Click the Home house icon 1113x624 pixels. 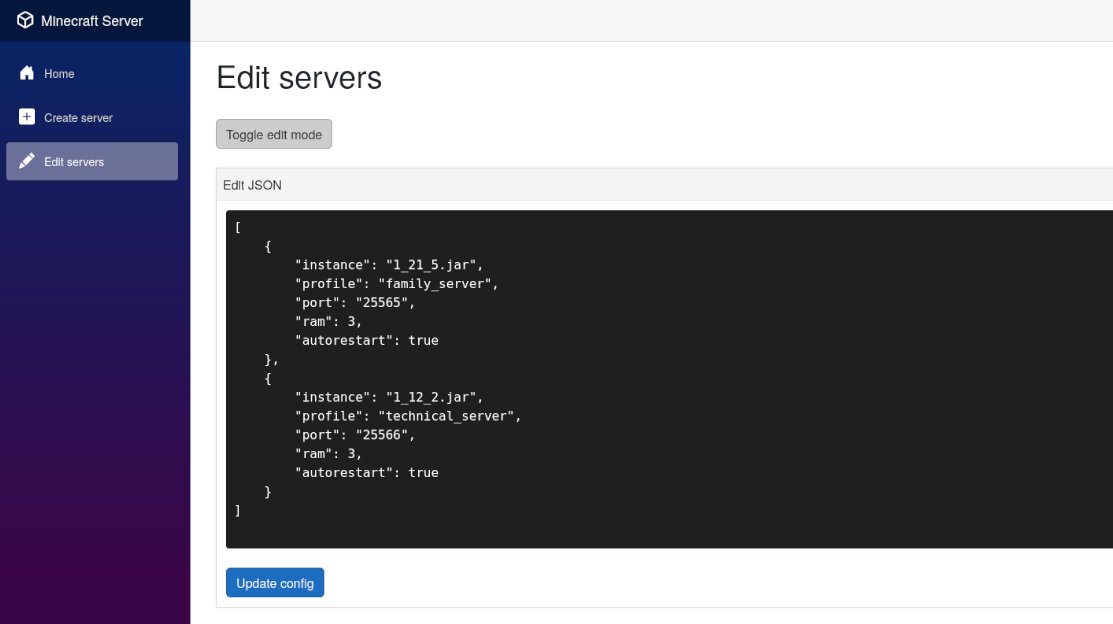[27, 73]
